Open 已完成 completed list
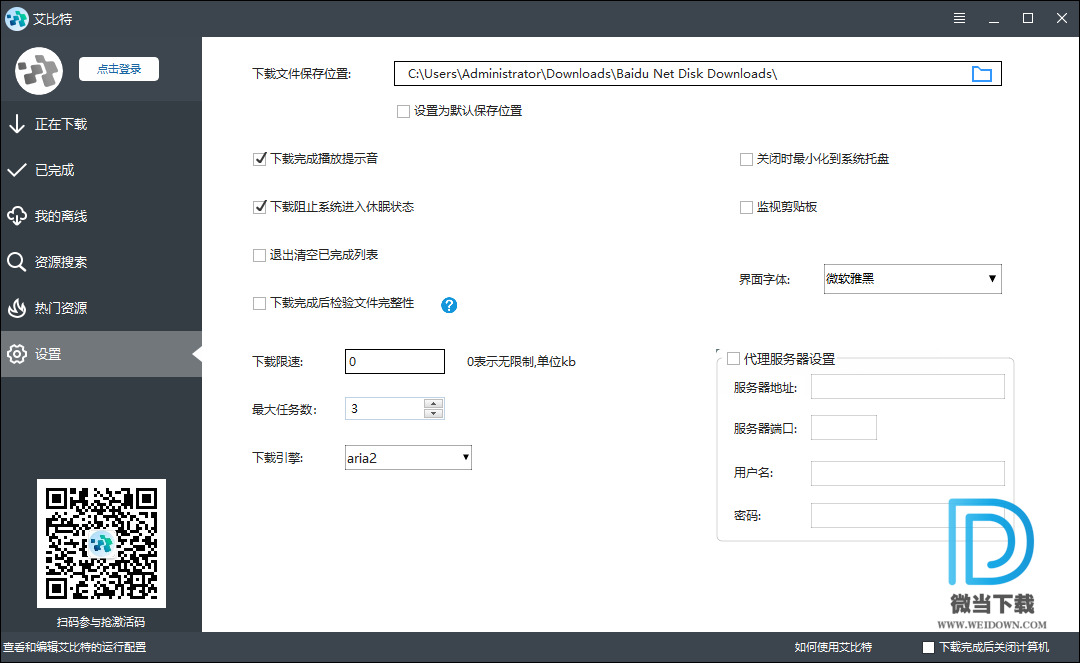Screen dimensions: 1080x663 (101, 170)
